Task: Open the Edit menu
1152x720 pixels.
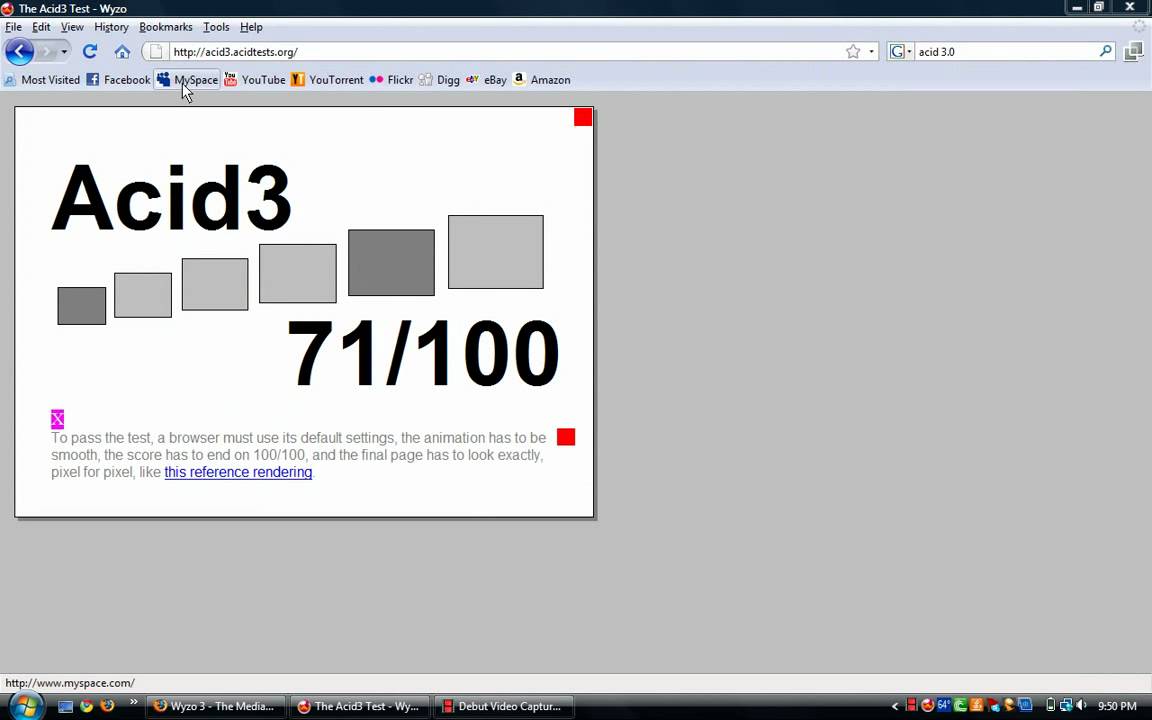Action: pyautogui.click(x=41, y=27)
